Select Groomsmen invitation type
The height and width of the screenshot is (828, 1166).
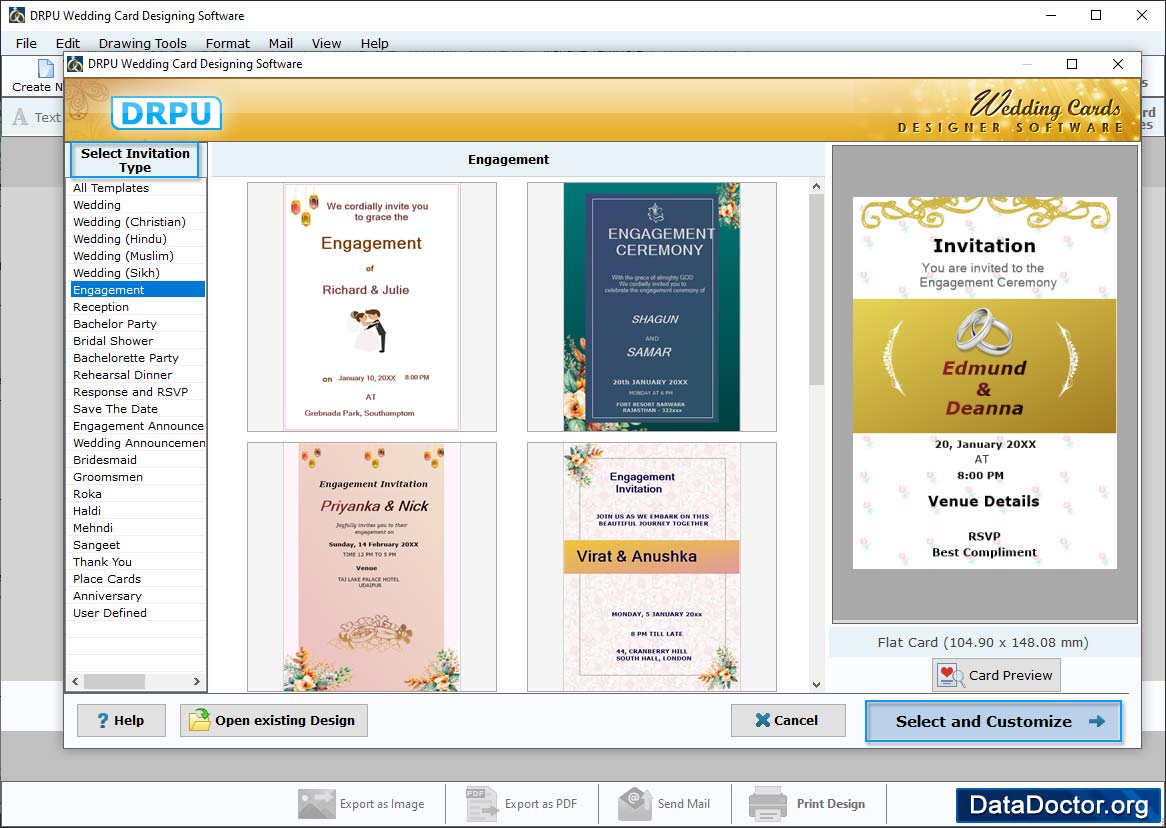(x=138, y=477)
